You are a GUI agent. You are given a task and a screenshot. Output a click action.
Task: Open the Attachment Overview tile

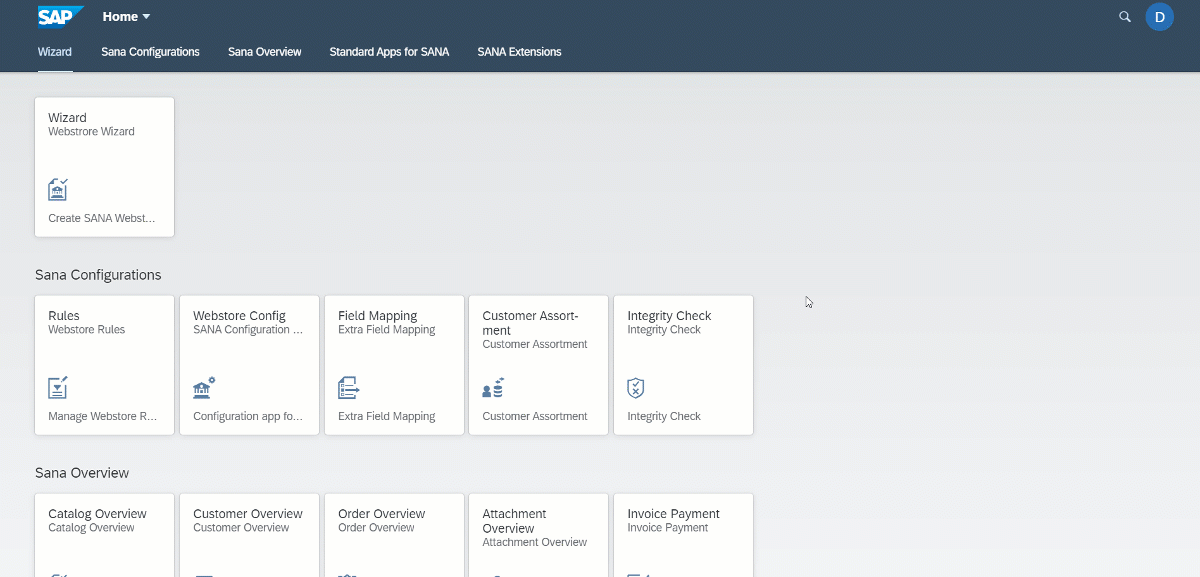tap(539, 535)
